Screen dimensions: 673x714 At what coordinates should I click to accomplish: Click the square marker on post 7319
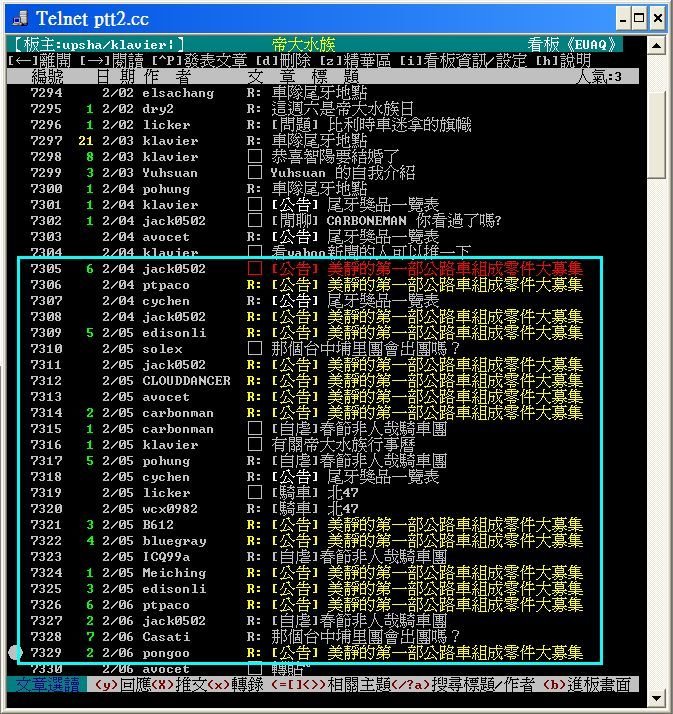pos(255,493)
